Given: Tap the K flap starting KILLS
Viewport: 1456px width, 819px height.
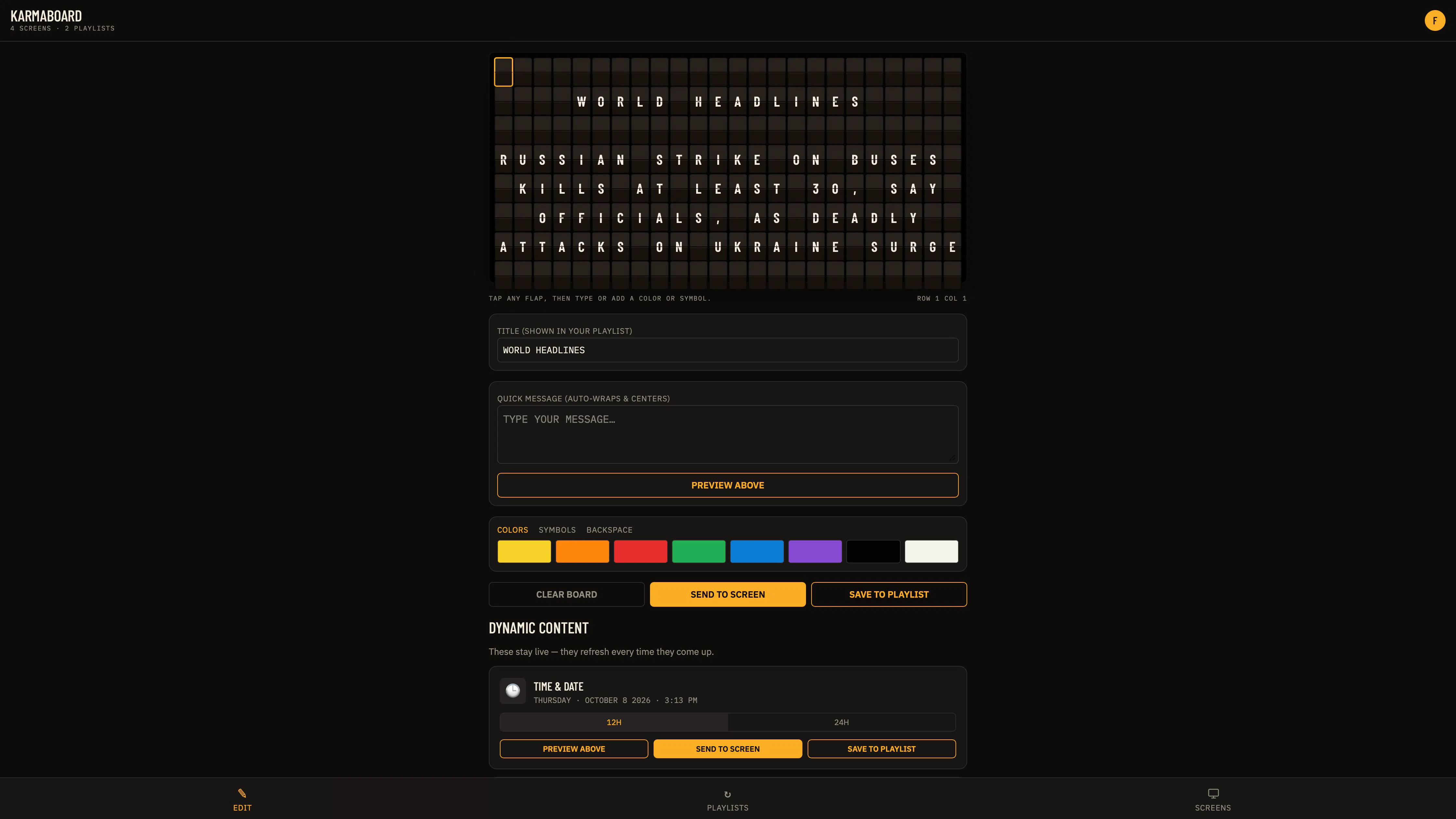Looking at the screenshot, I should point(523,189).
